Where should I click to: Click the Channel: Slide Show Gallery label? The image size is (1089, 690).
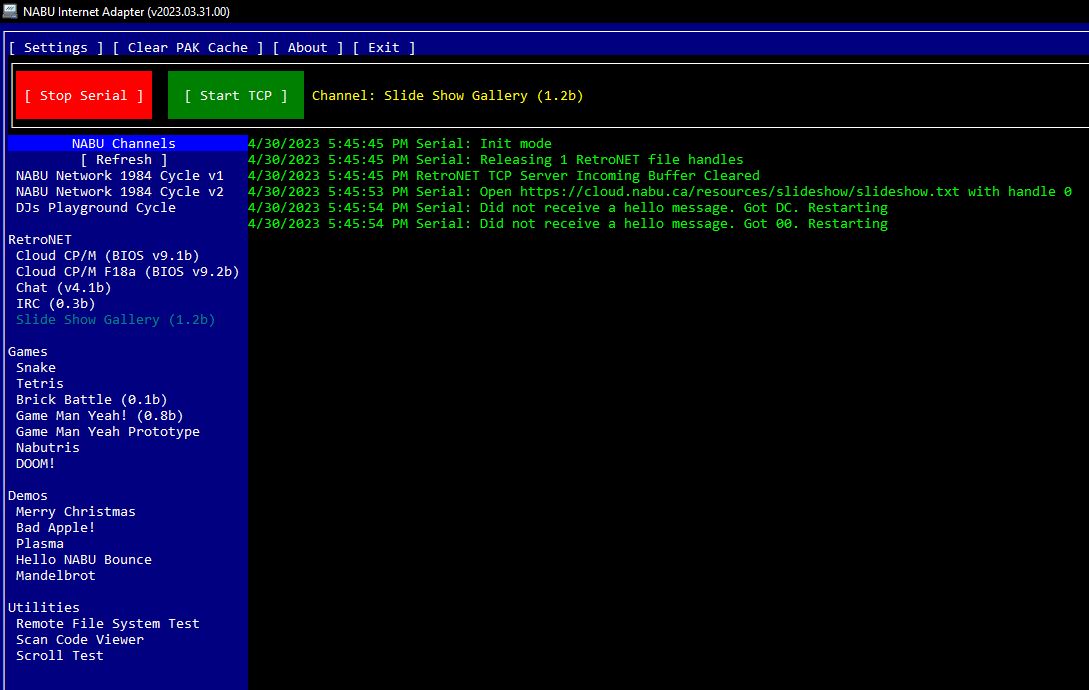[x=447, y=95]
